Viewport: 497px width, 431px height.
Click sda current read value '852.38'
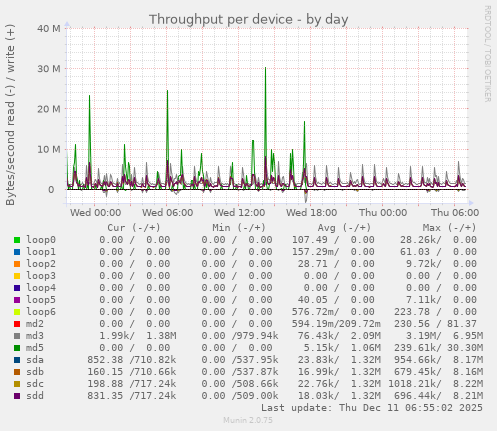[105, 360]
